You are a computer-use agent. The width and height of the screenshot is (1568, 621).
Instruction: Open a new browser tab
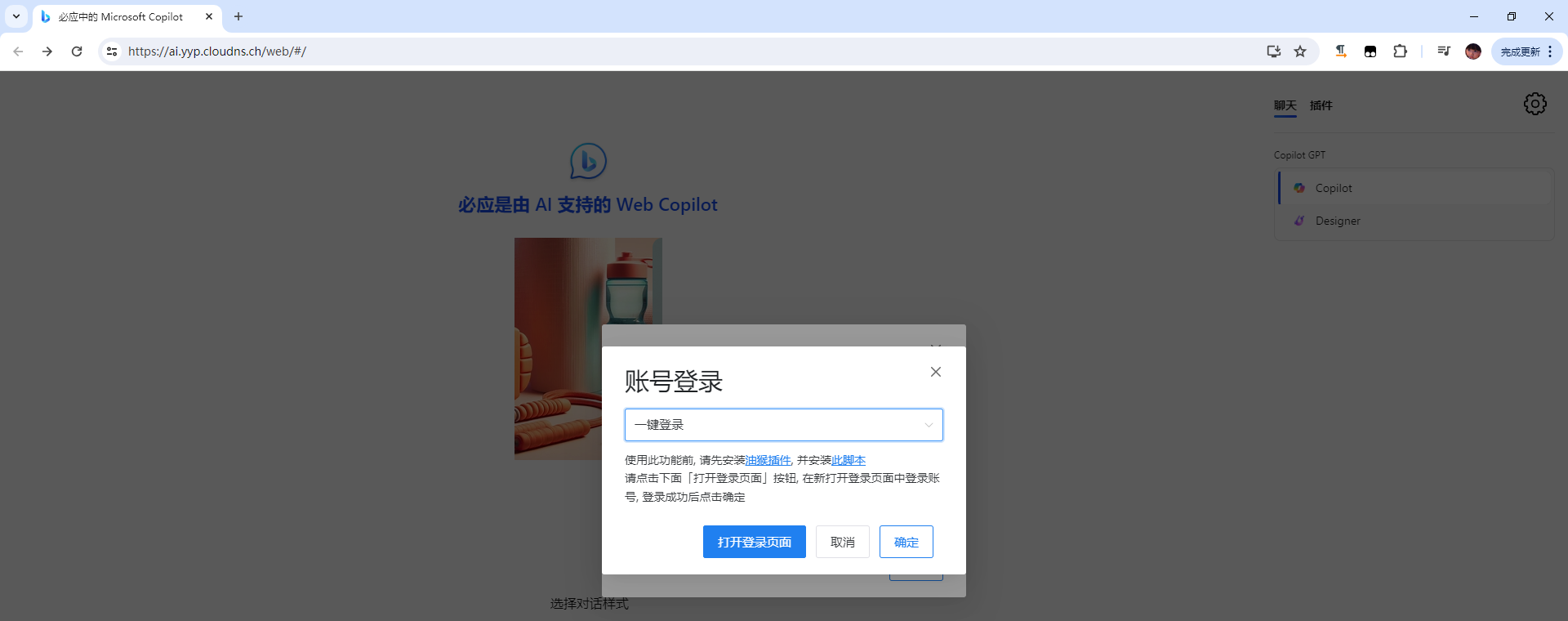pyautogui.click(x=238, y=16)
